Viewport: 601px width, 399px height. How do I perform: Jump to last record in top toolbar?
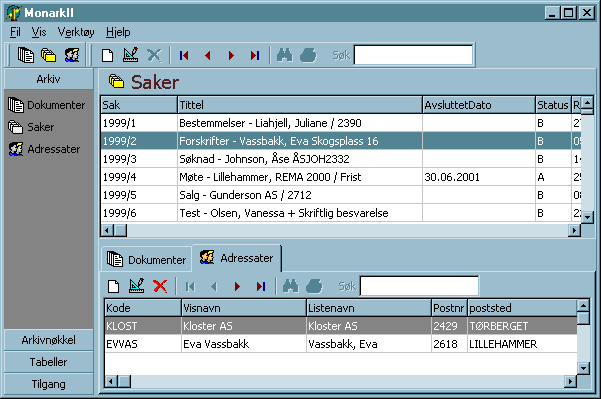tap(255, 56)
